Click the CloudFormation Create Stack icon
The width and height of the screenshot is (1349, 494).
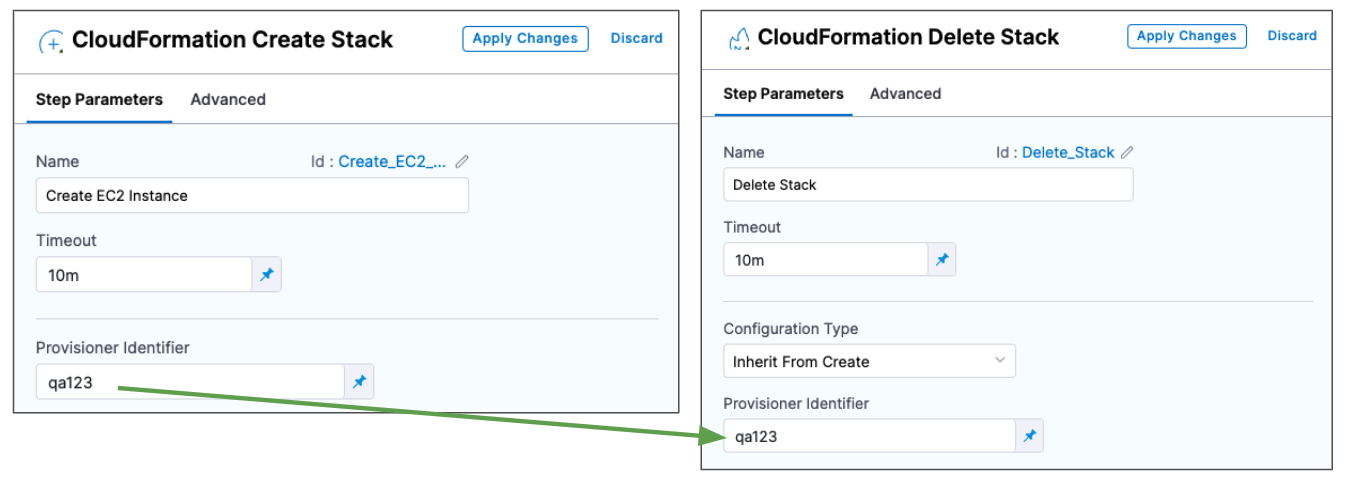click(x=50, y=42)
